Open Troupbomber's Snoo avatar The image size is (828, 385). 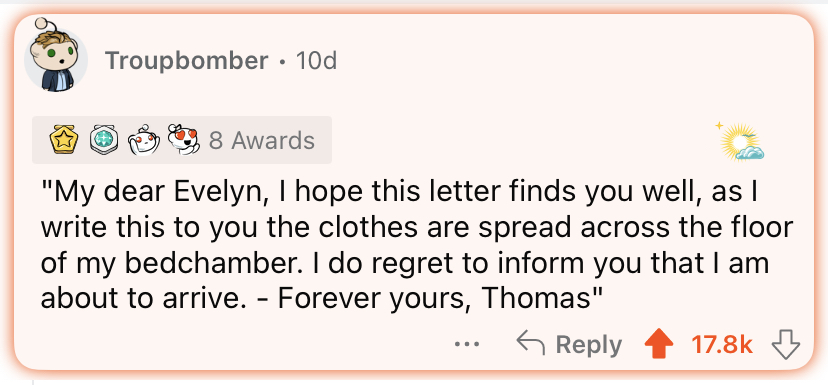click(55, 57)
